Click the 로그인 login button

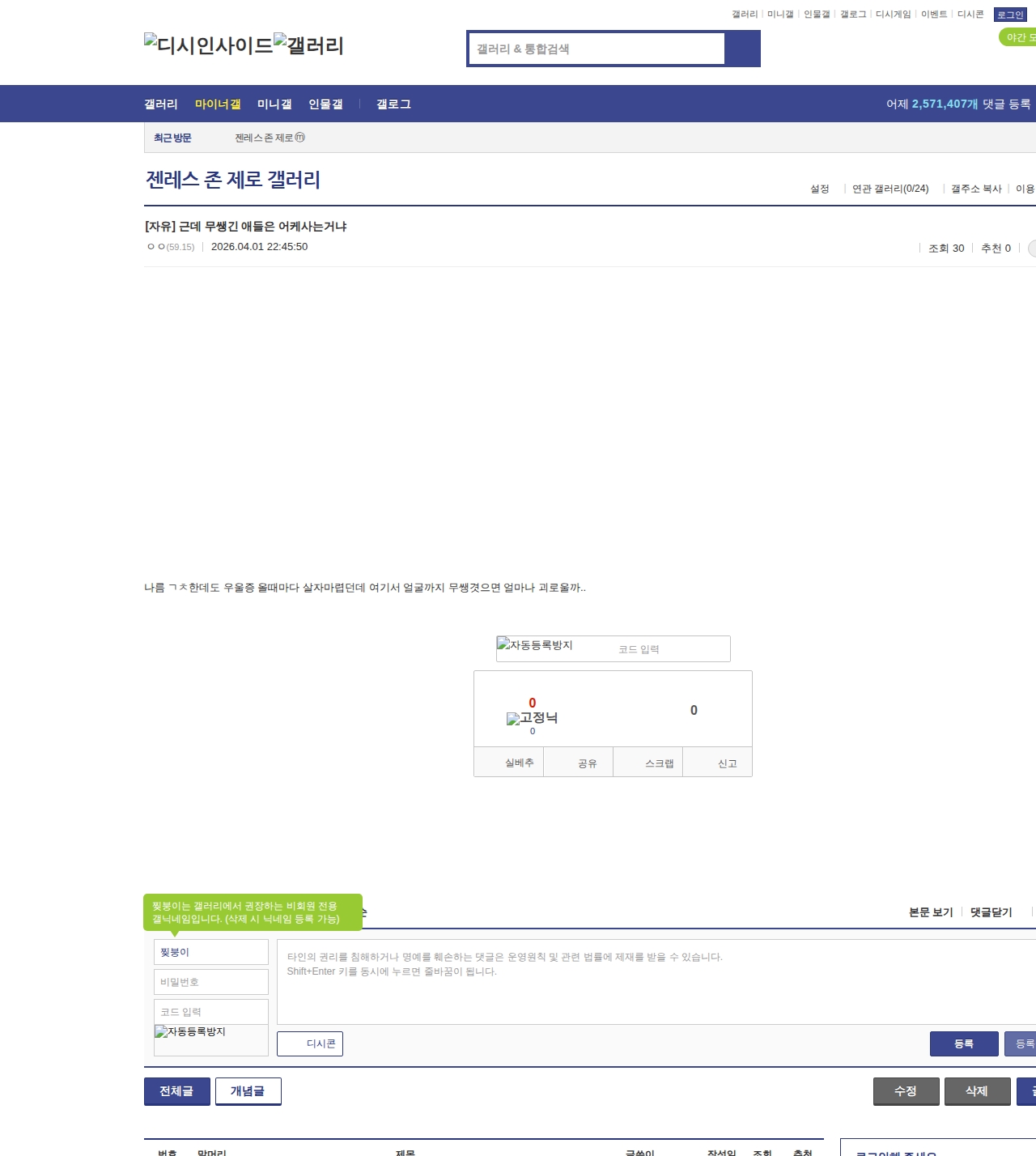coord(1010,15)
